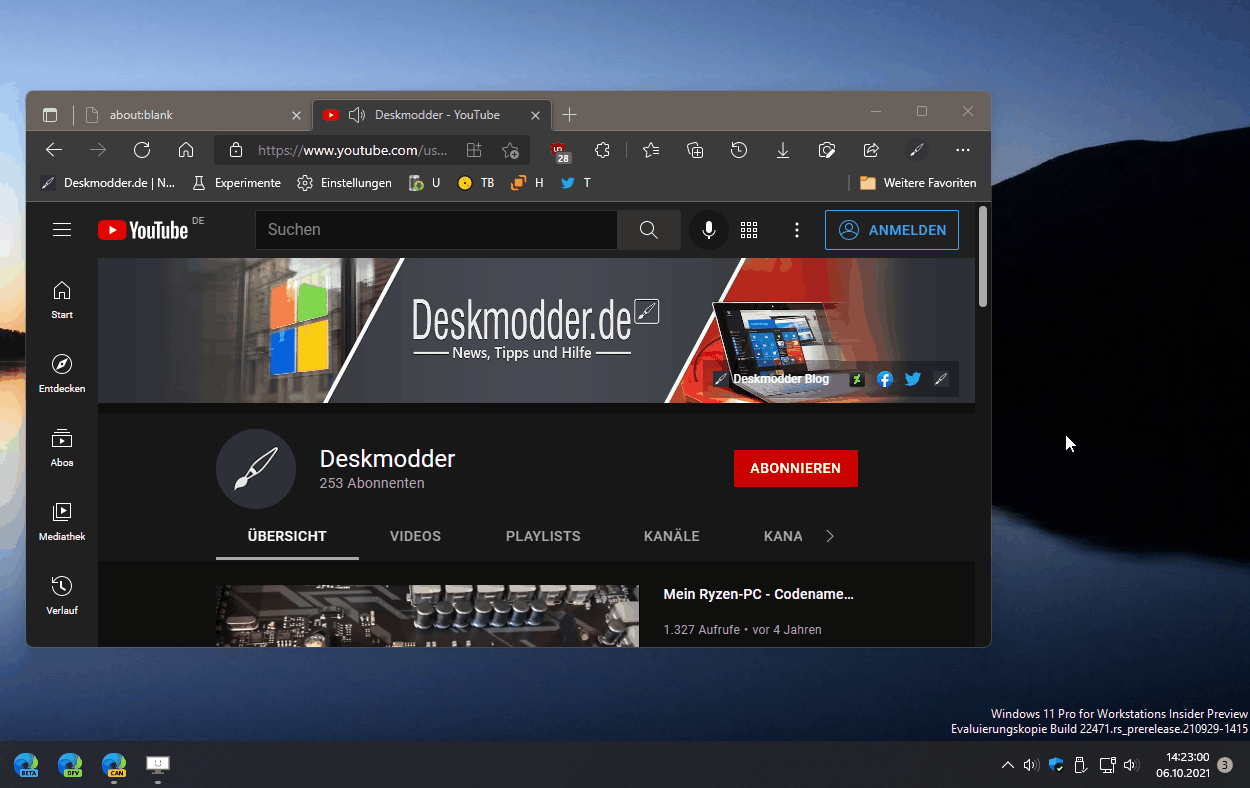Open the Edge profile brush avatar

(x=917, y=150)
